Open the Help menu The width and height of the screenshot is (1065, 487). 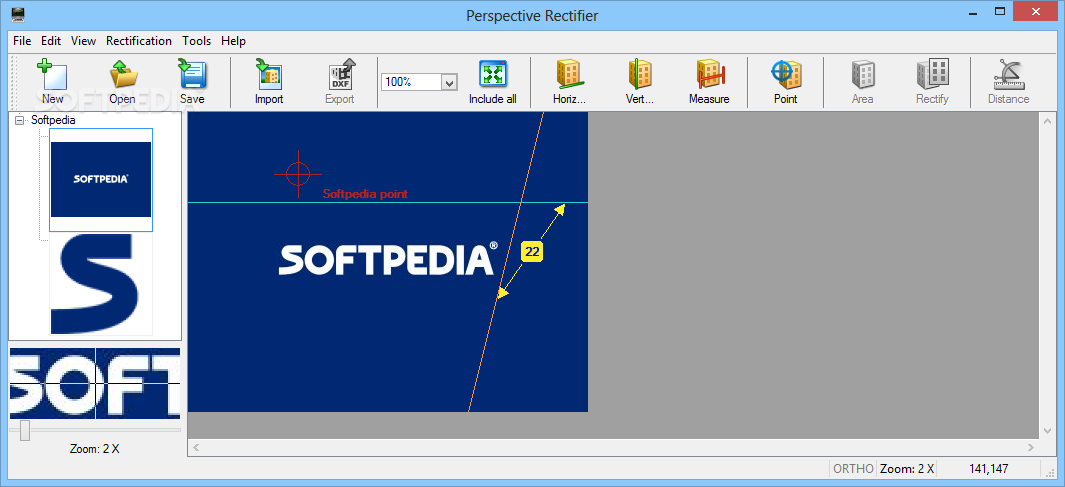click(x=233, y=41)
